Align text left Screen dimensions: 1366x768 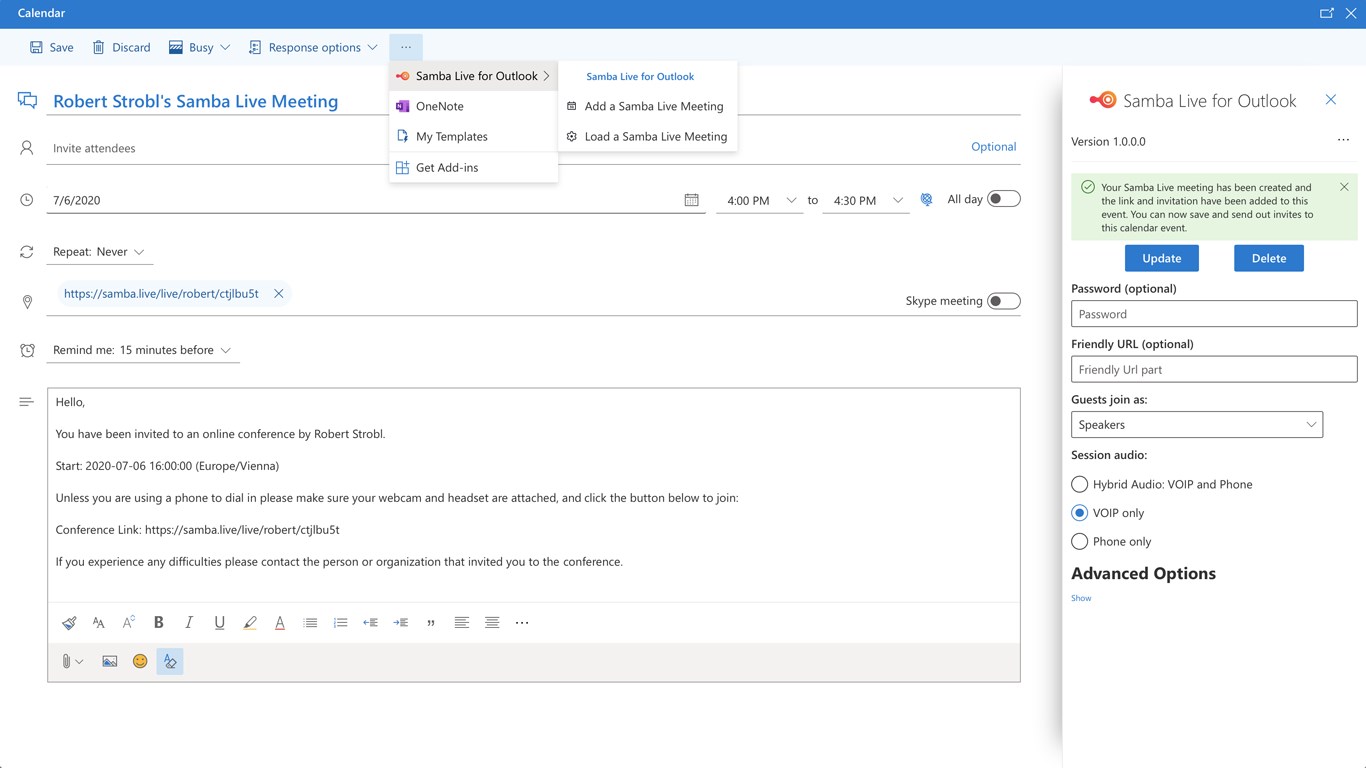pyautogui.click(x=461, y=623)
